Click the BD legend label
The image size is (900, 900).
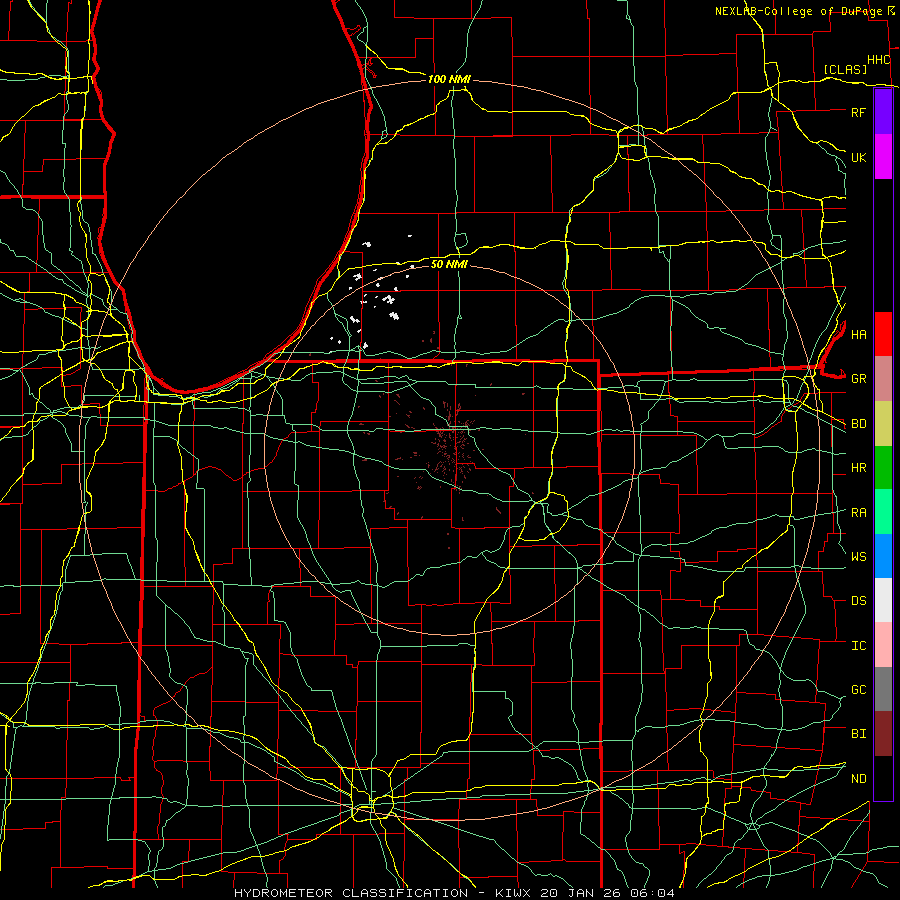coord(858,424)
